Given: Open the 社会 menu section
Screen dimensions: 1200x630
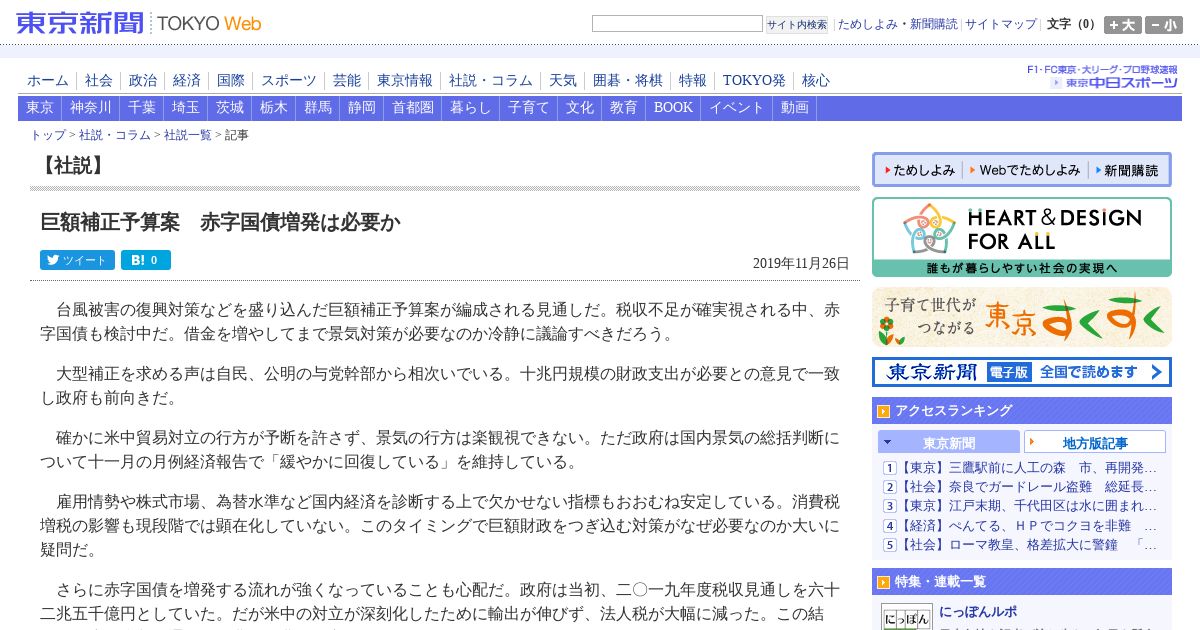Looking at the screenshot, I should (99, 81).
